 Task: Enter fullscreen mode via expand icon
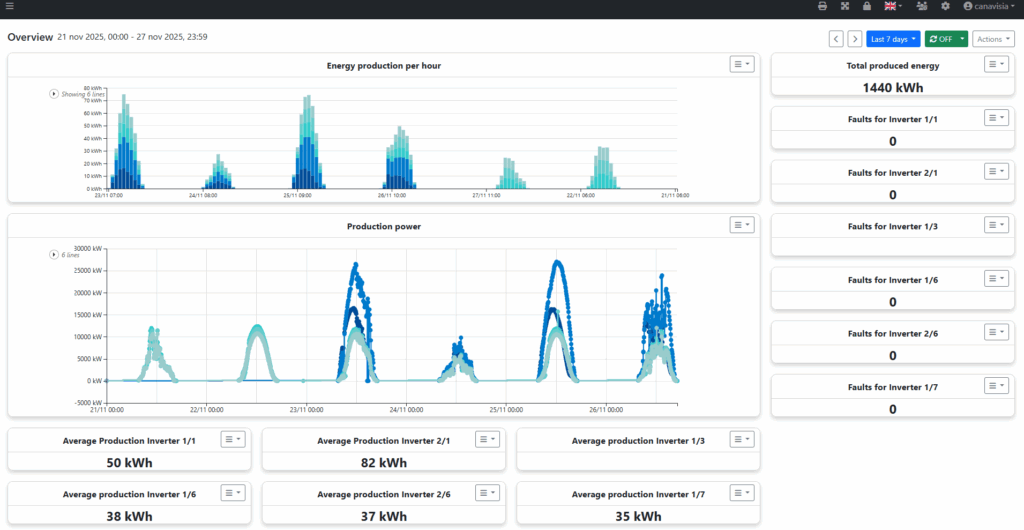[x=844, y=6]
